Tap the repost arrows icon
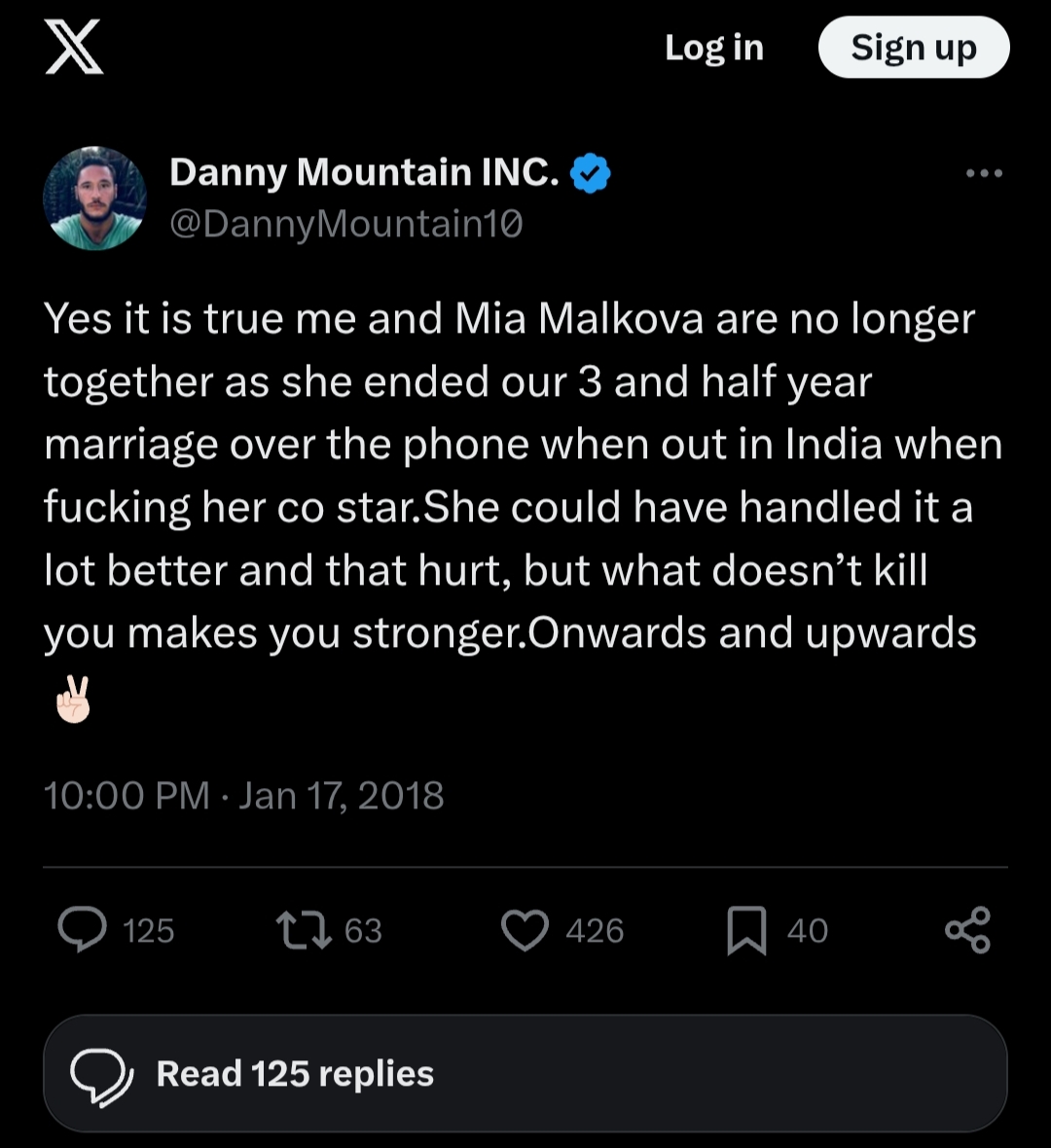The height and width of the screenshot is (1148, 1051). [304, 930]
